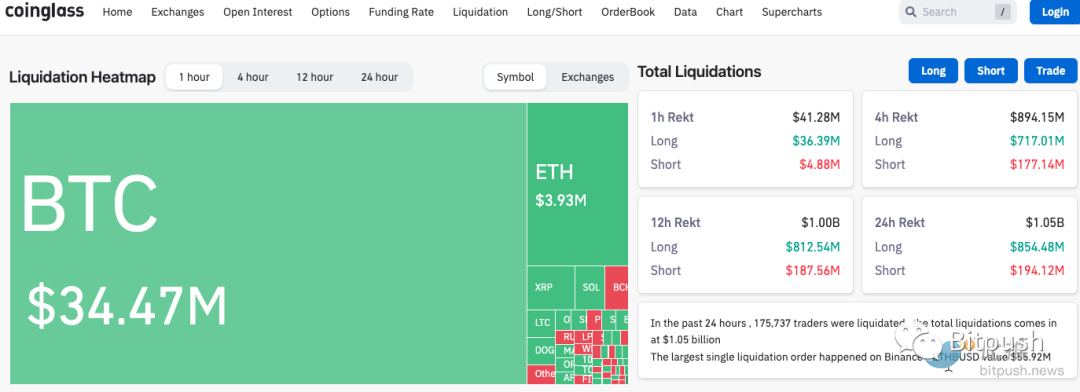Click the search magnifier icon
Screen dimensions: 1080x392
[x=911, y=12]
